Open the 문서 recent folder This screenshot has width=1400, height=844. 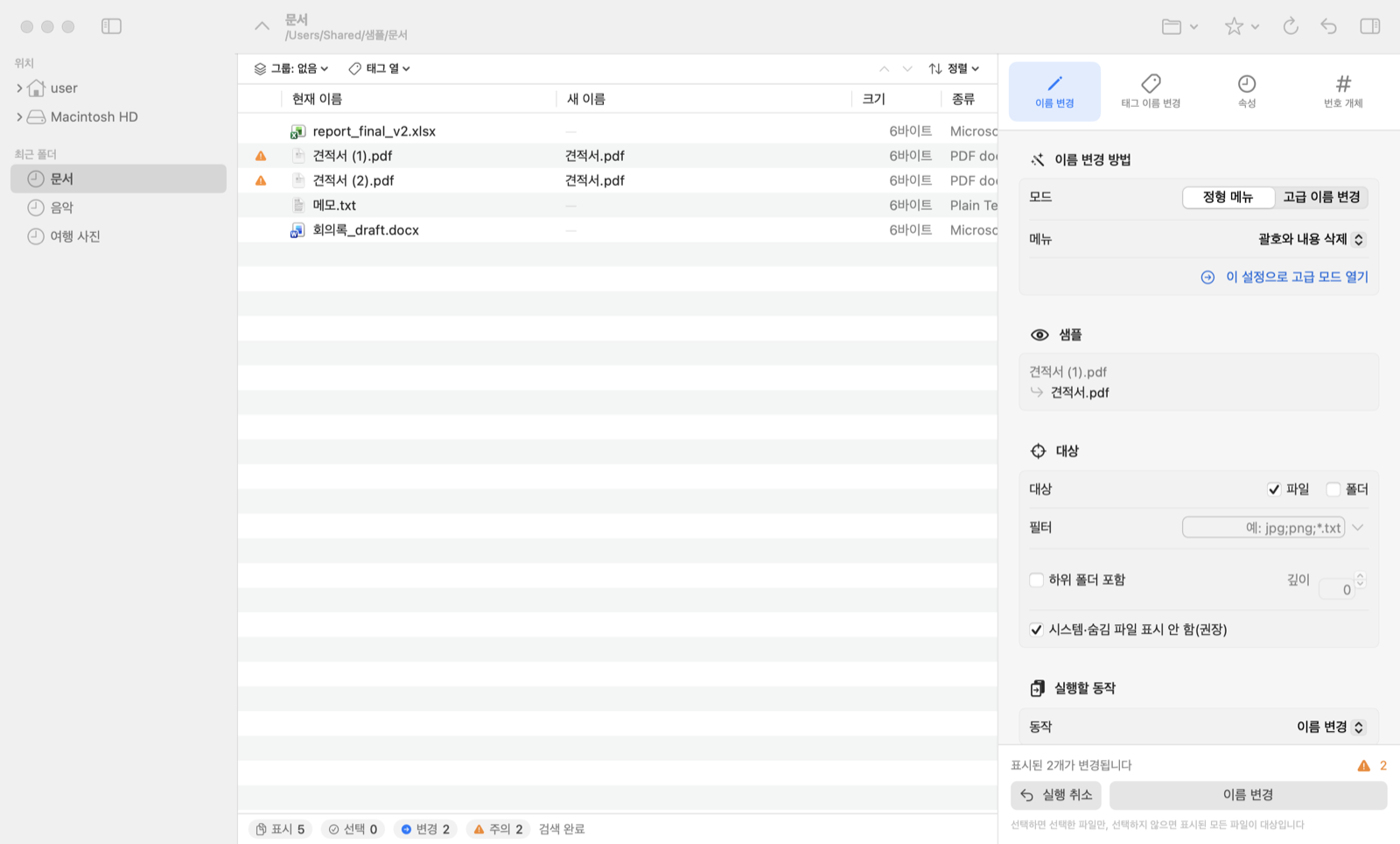click(118, 179)
